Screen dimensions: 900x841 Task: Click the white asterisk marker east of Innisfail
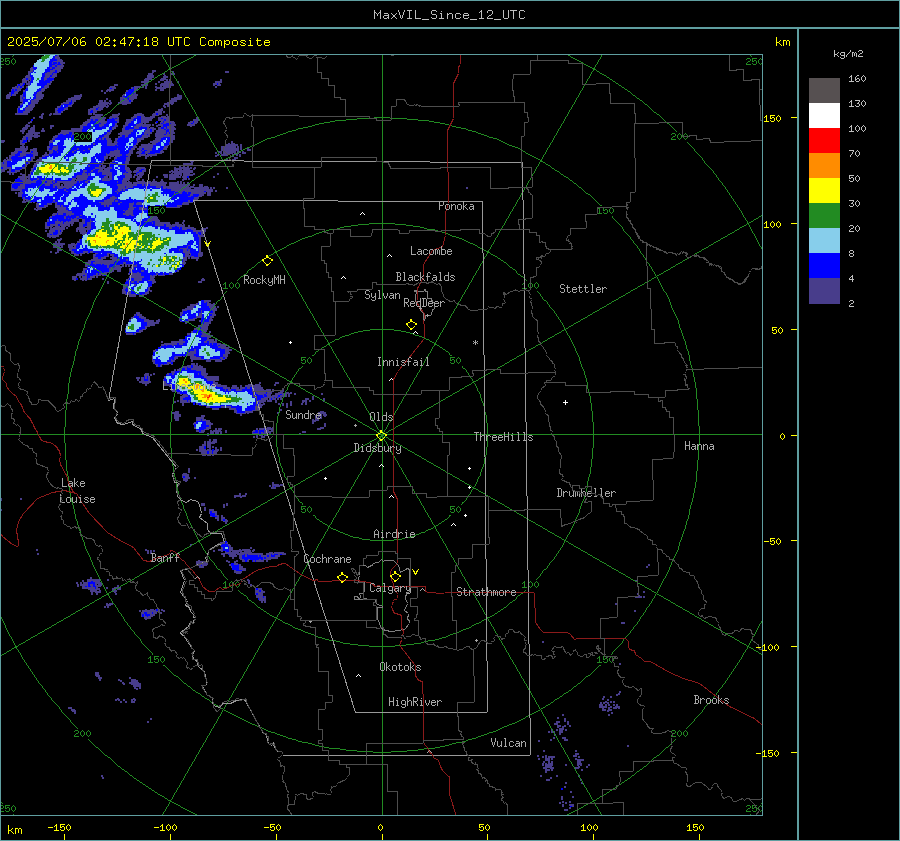(x=475, y=343)
